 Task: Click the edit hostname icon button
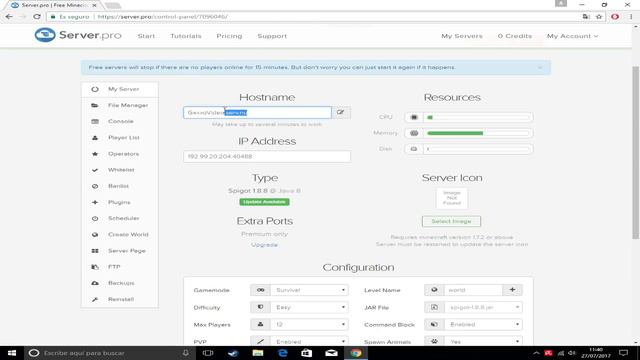tap(341, 112)
